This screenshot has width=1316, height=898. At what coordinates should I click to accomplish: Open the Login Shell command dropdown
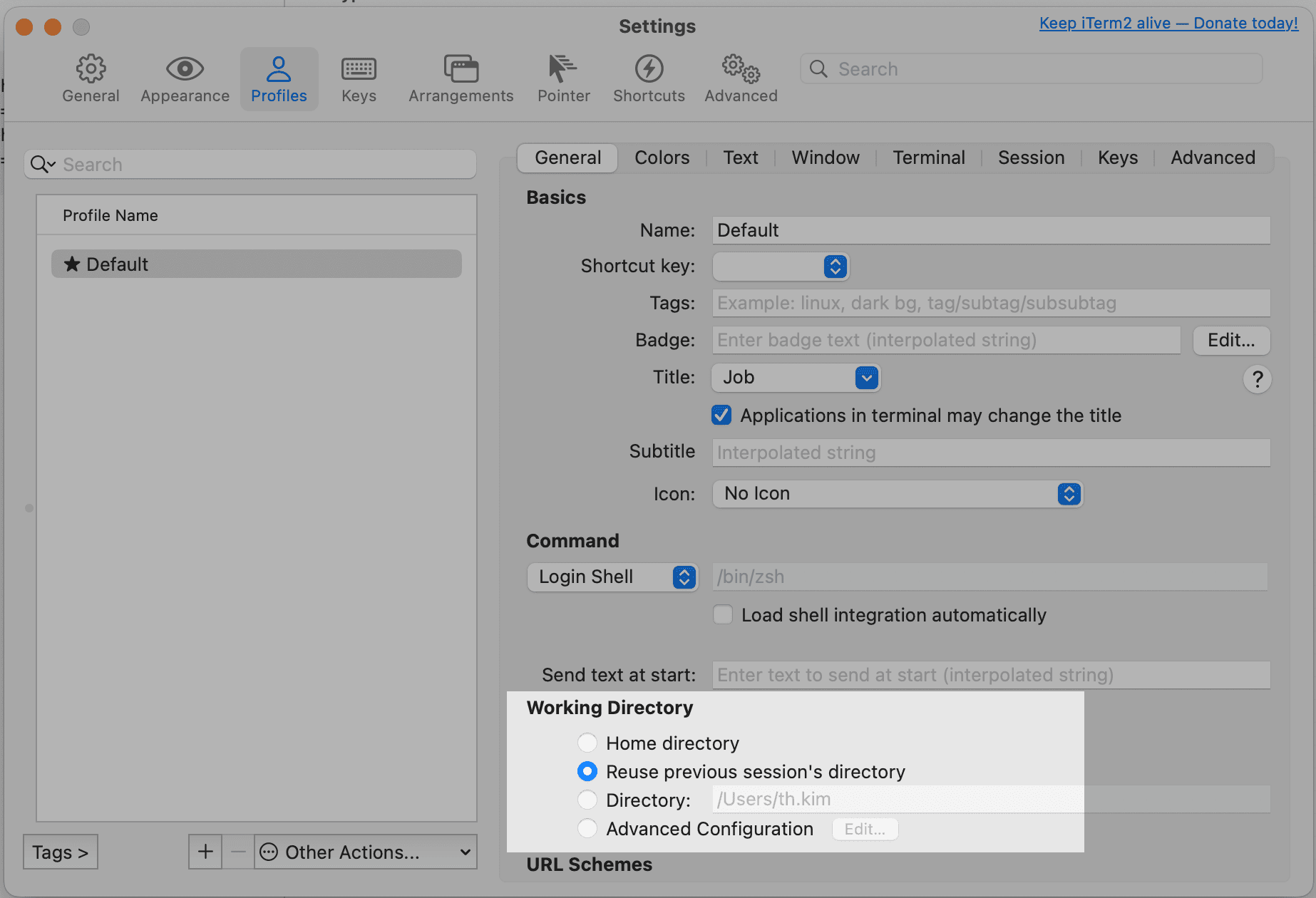[612, 577]
